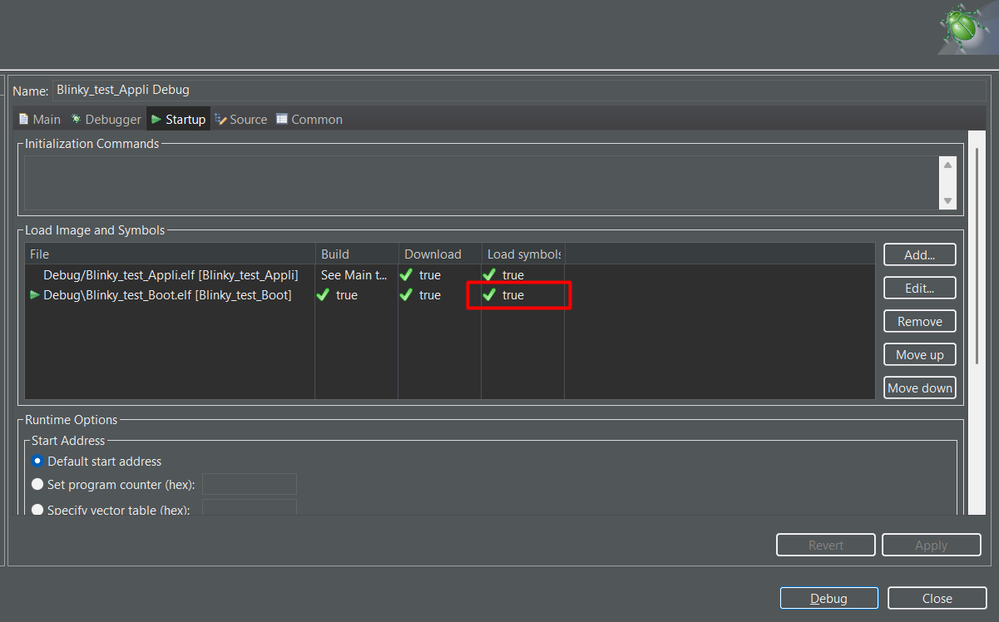Select Set program counter (hex) radio button
The image size is (999, 622).
click(x=38, y=484)
